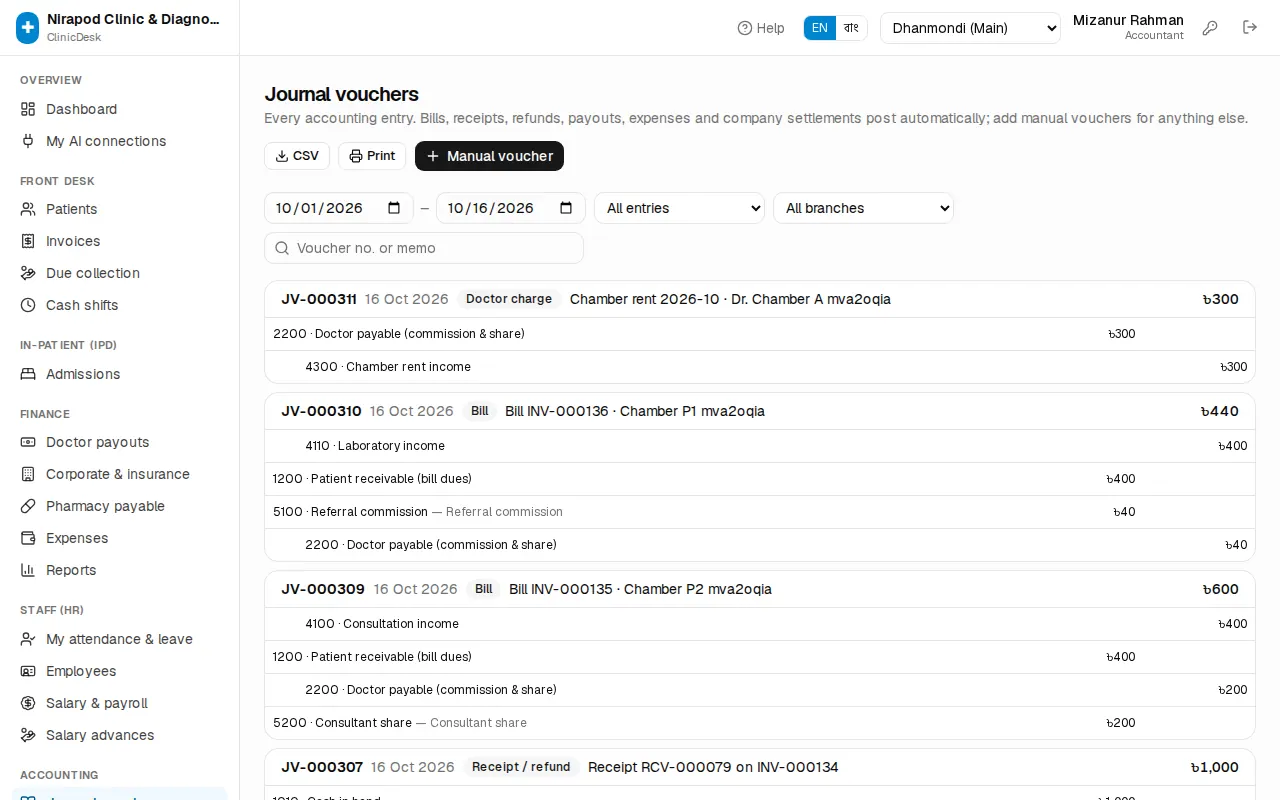Click the My attendance & leave icon
The height and width of the screenshot is (800, 1280).
pyautogui.click(x=28, y=639)
